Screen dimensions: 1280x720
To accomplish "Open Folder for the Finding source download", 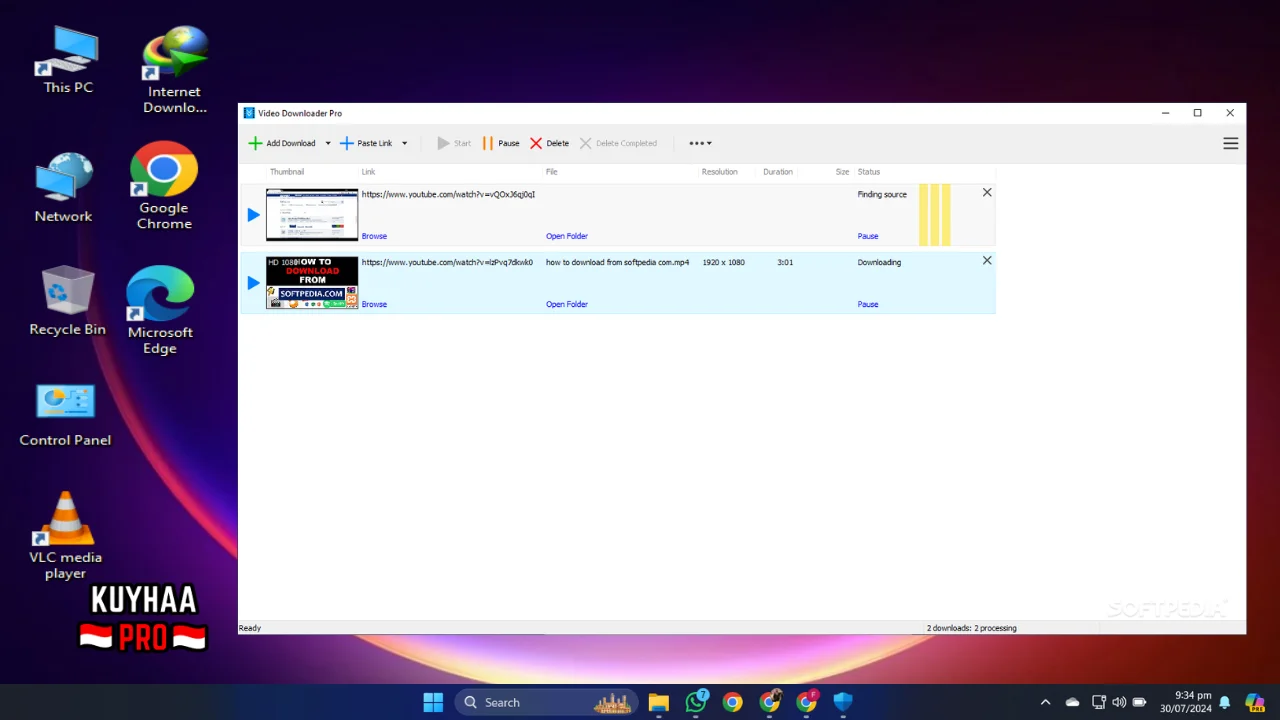I will pyautogui.click(x=567, y=236).
